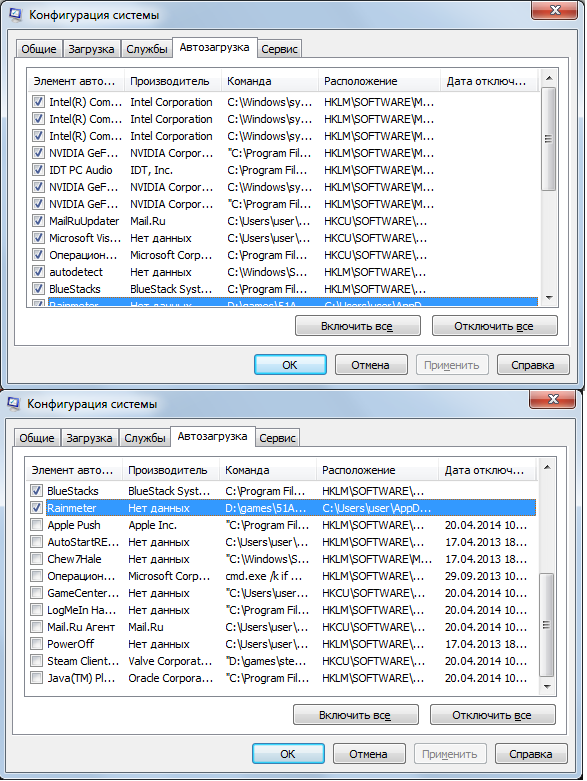Select Автозагрузка tab in lower window

point(213,436)
